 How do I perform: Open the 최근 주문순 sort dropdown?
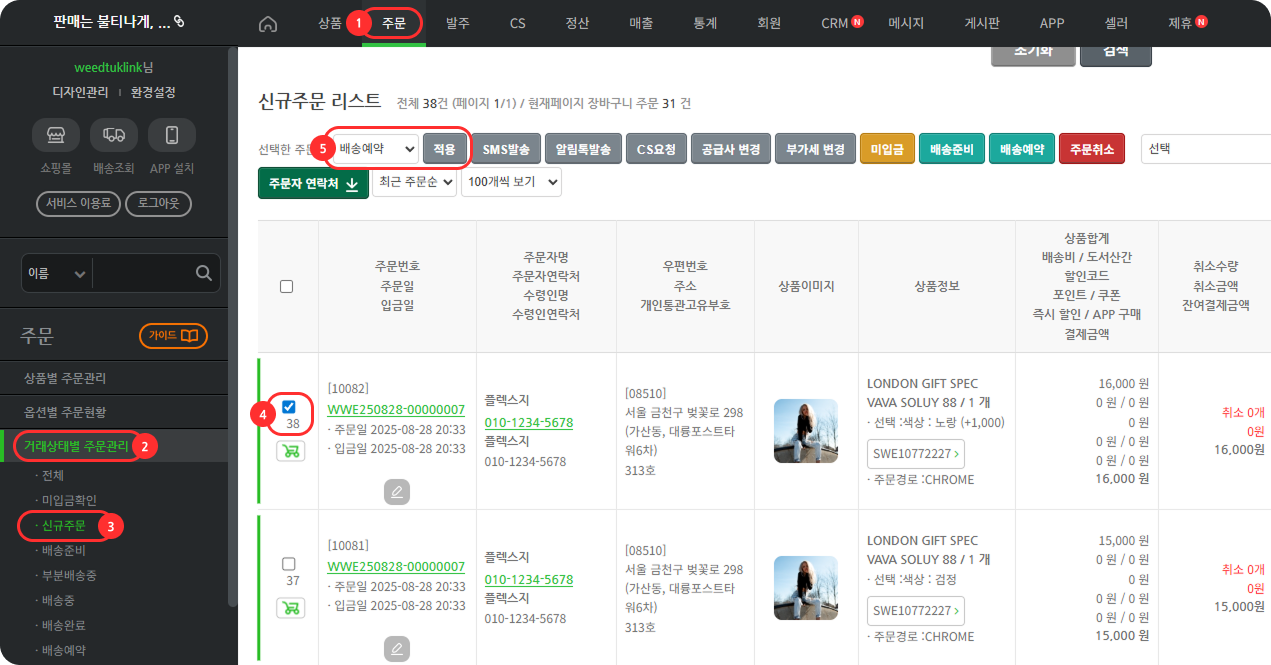tap(414, 182)
